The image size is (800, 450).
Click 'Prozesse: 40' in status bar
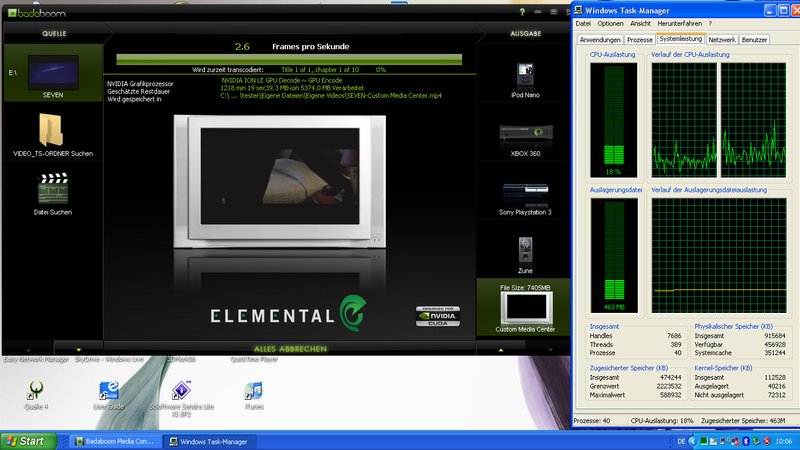(x=592, y=421)
